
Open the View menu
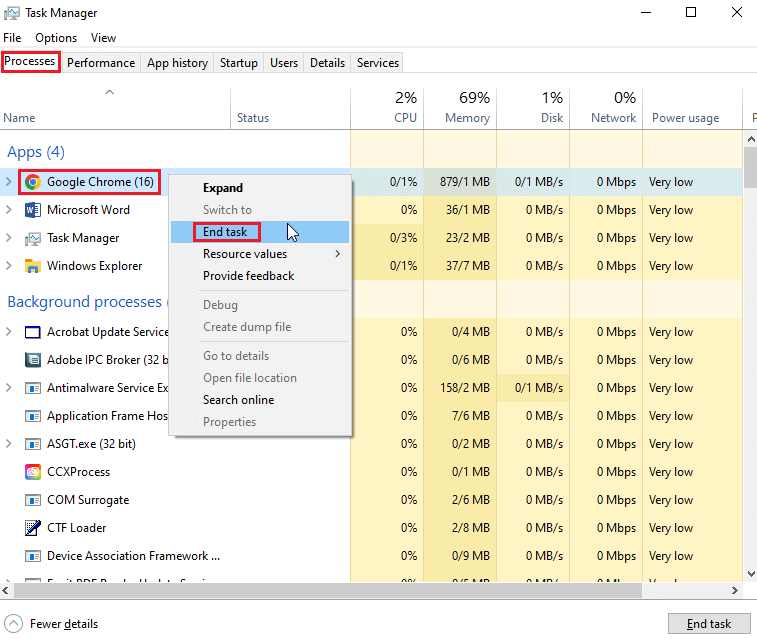tap(103, 38)
